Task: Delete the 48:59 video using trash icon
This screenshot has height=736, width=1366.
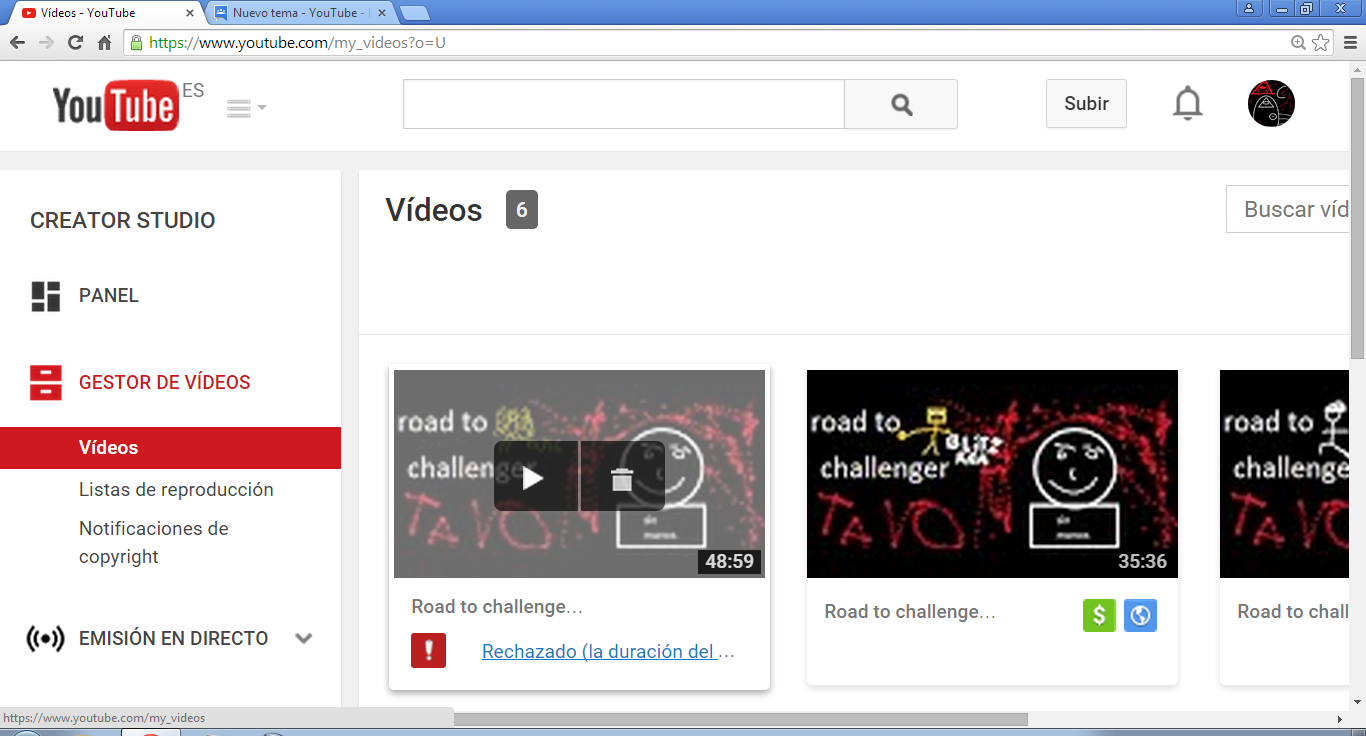Action: click(622, 477)
